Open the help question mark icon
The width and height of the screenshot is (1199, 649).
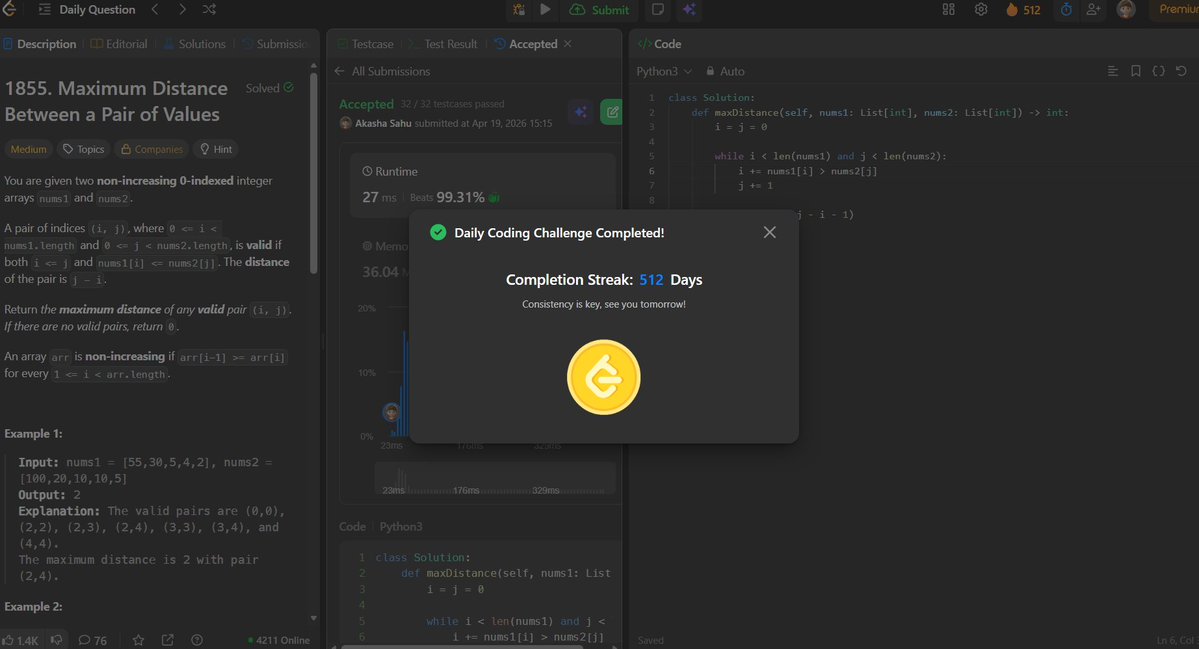pos(197,640)
